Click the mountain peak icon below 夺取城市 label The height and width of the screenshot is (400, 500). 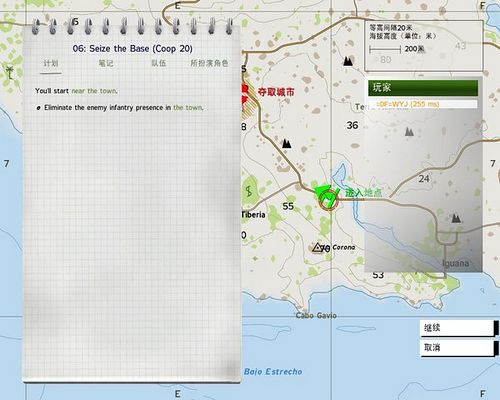pos(286,144)
